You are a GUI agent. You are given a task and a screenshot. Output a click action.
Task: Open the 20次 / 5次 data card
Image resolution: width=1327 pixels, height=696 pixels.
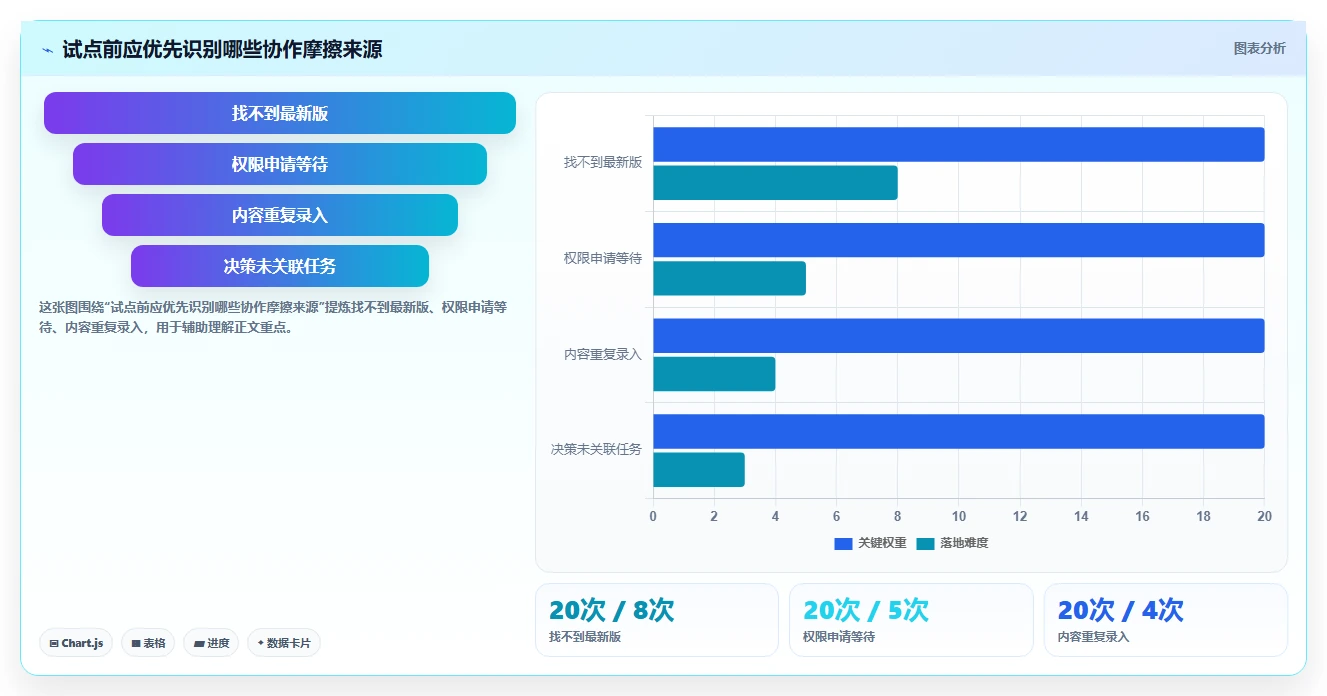[x=911, y=620]
